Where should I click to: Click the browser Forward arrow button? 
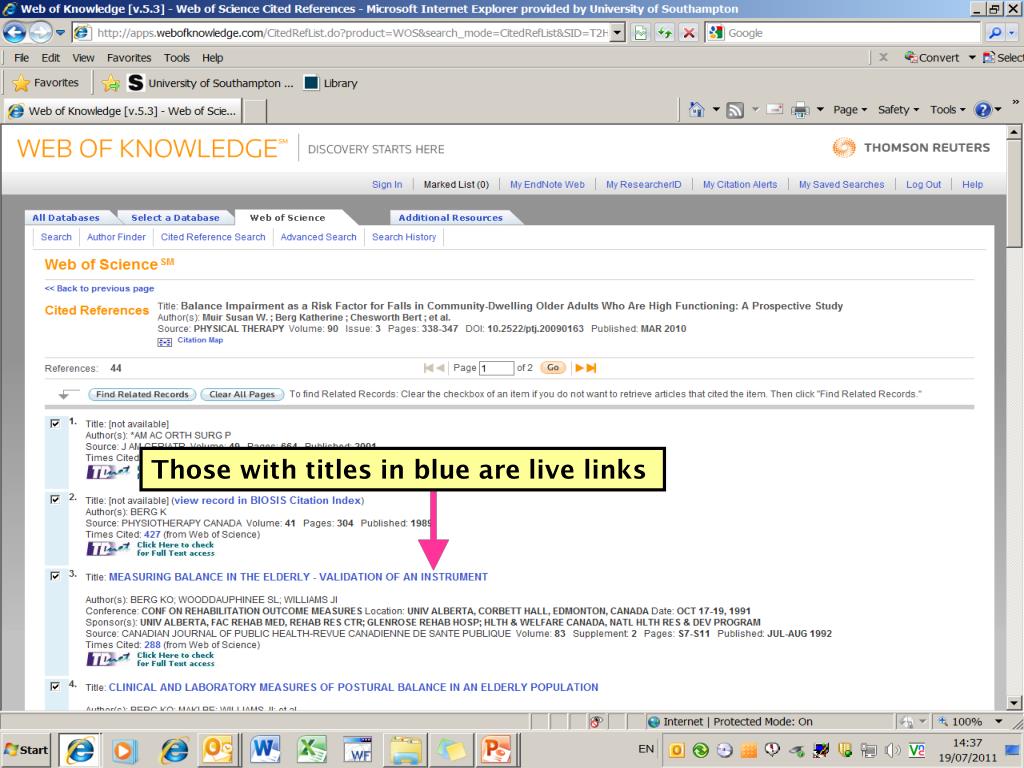click(x=40, y=32)
